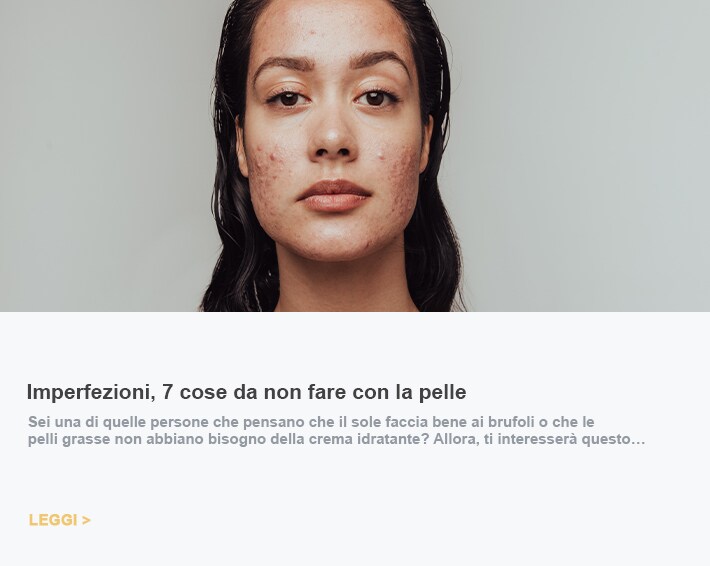
Task: Click the word pelle ending the headline
Action: (442, 392)
